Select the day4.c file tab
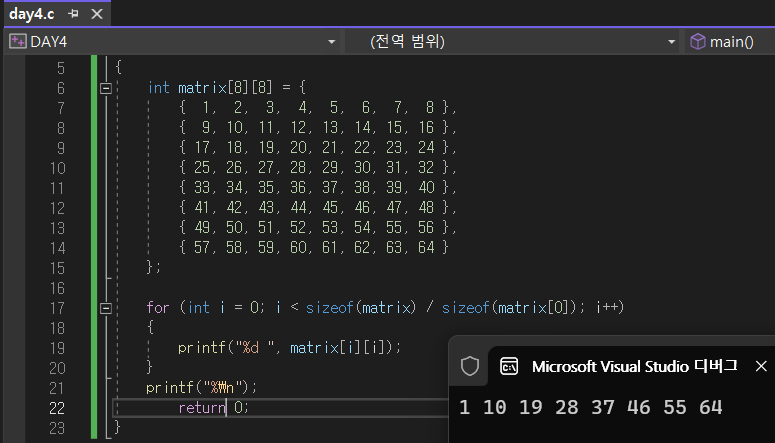Screen dimensions: 775x443 32,14
